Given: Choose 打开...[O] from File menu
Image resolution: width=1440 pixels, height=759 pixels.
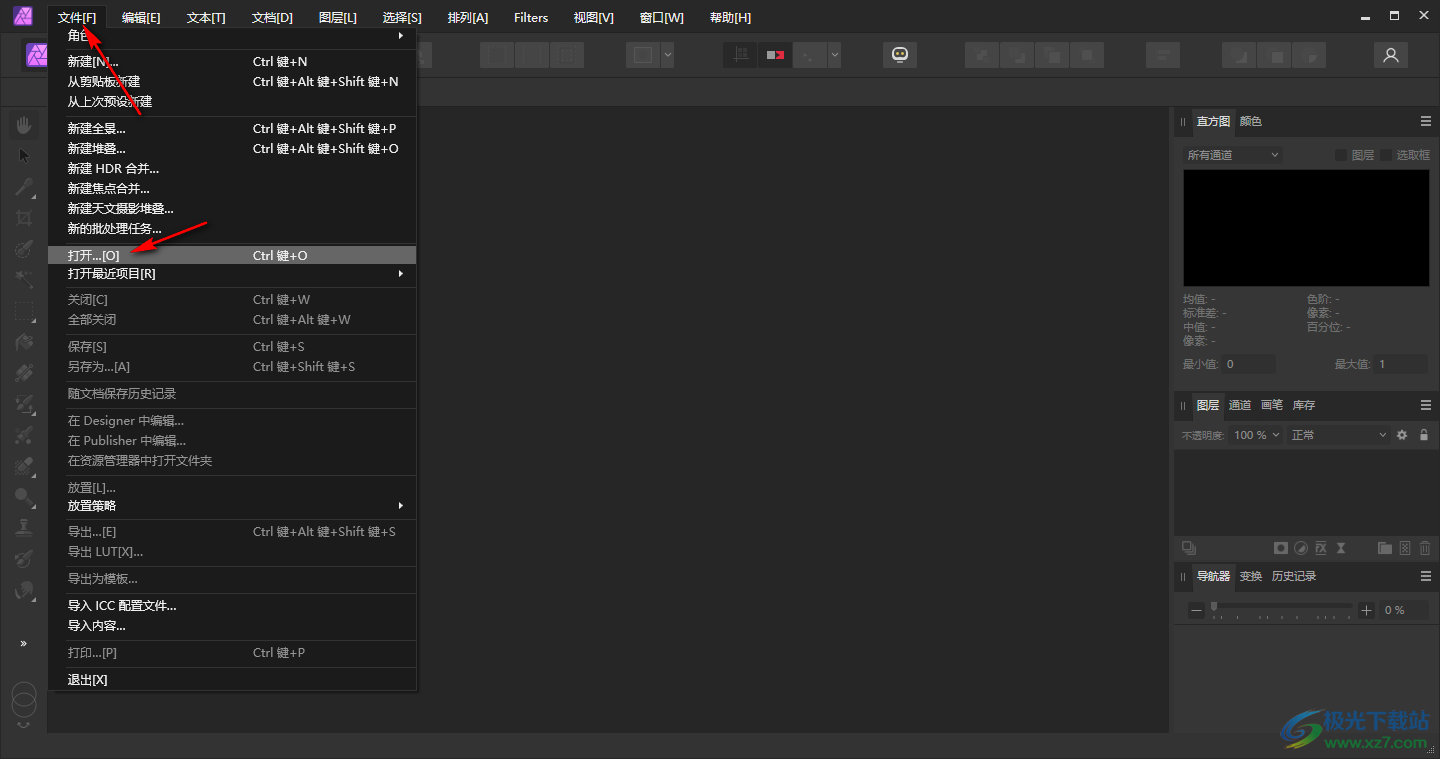Looking at the screenshot, I should click(x=94, y=256).
